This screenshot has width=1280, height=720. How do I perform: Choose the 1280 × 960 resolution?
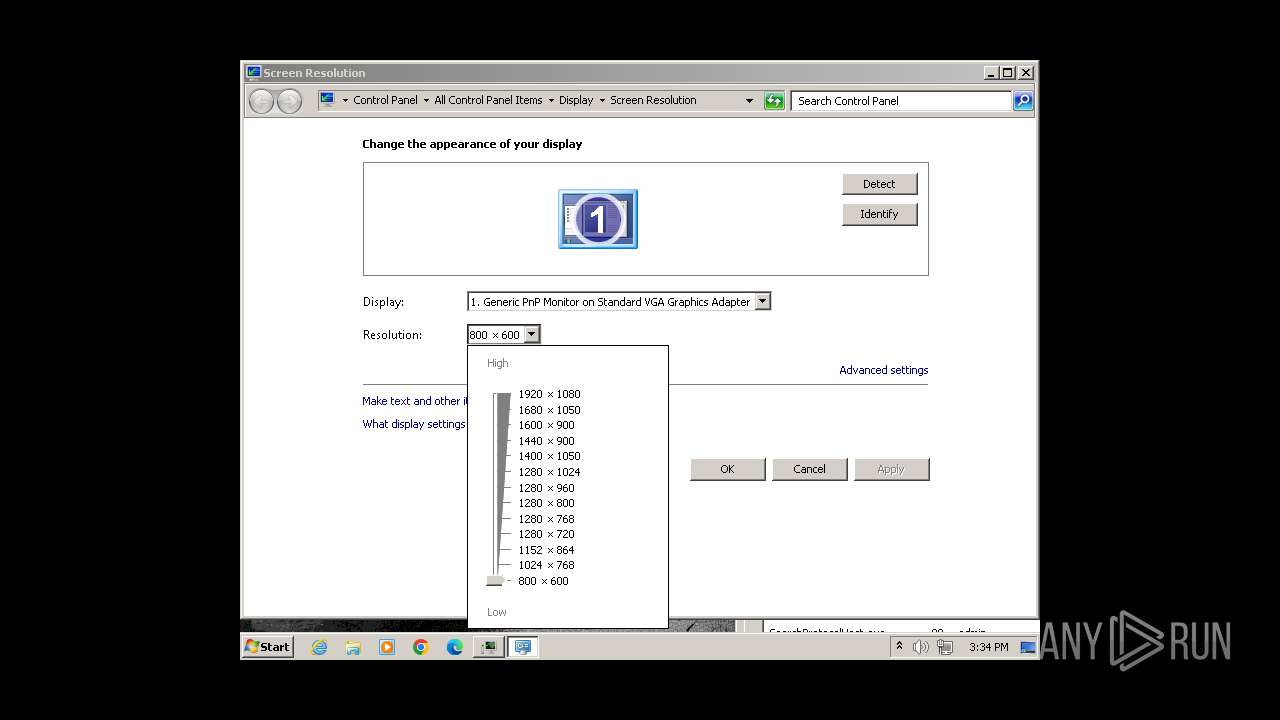point(546,488)
